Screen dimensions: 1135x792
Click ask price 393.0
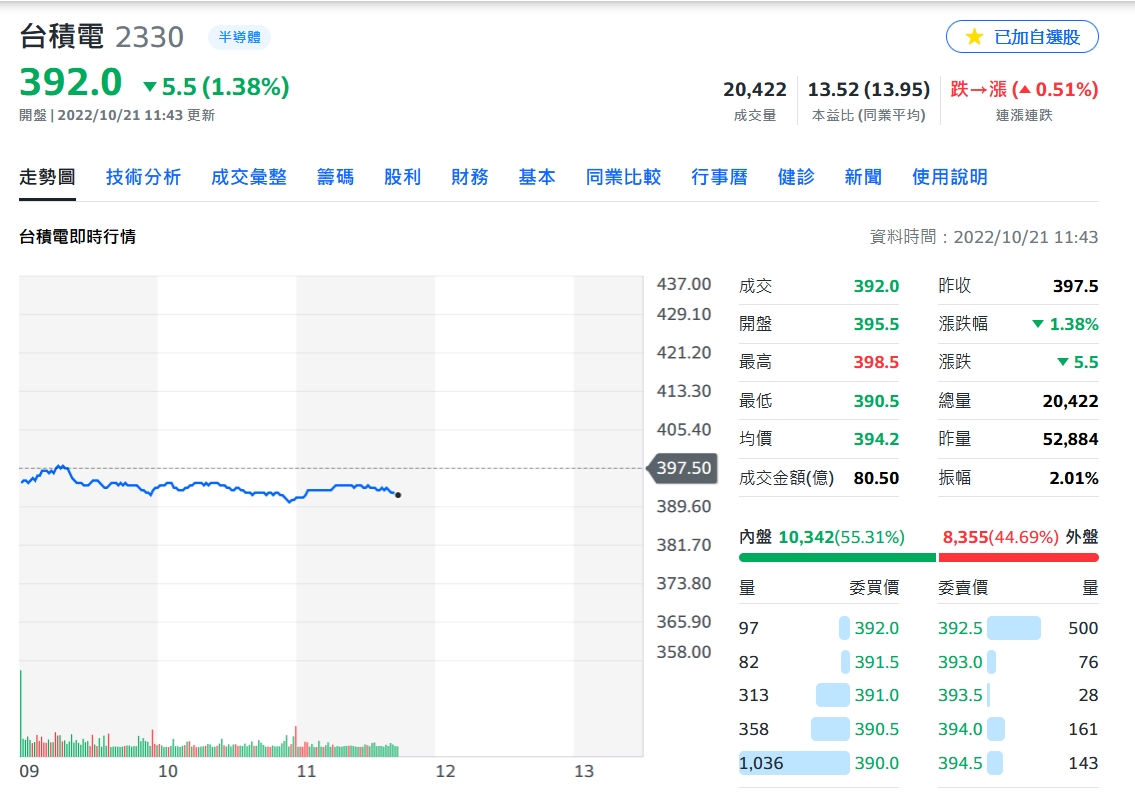pos(961,662)
